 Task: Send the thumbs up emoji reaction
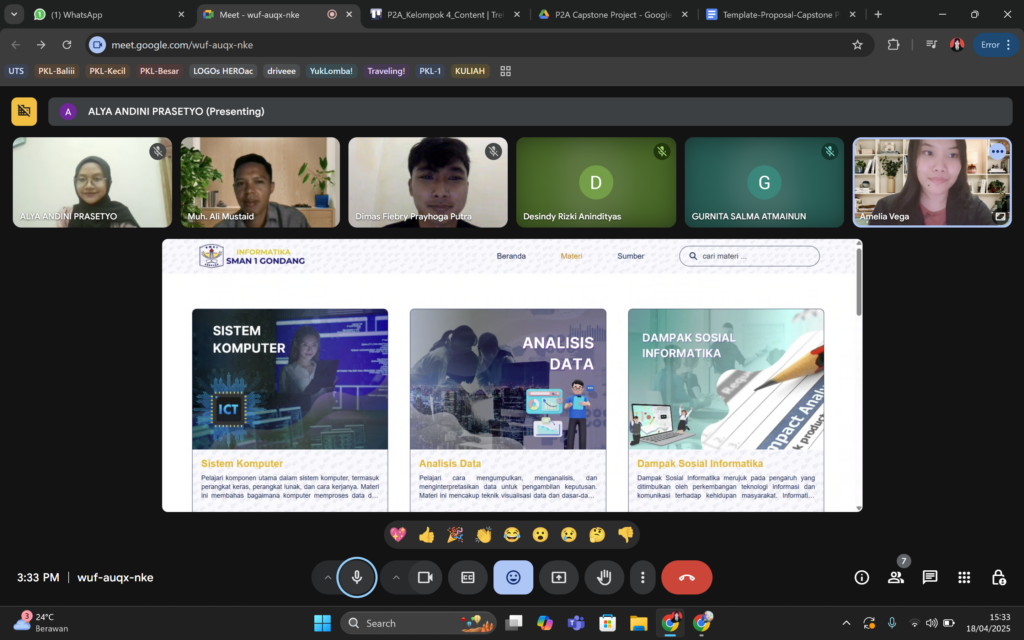[427, 535]
